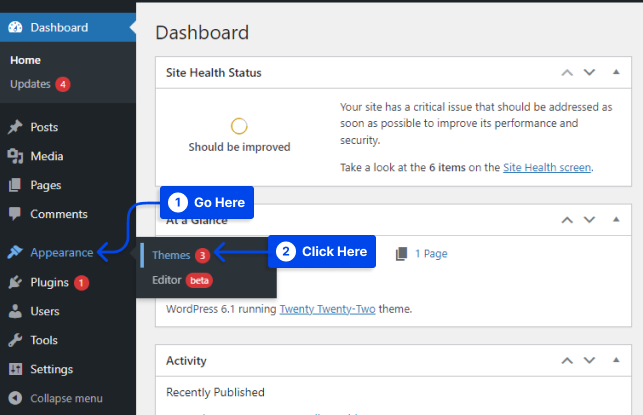Image resolution: width=643 pixels, height=415 pixels.
Task: Move Activity panel up
Action: (567, 361)
